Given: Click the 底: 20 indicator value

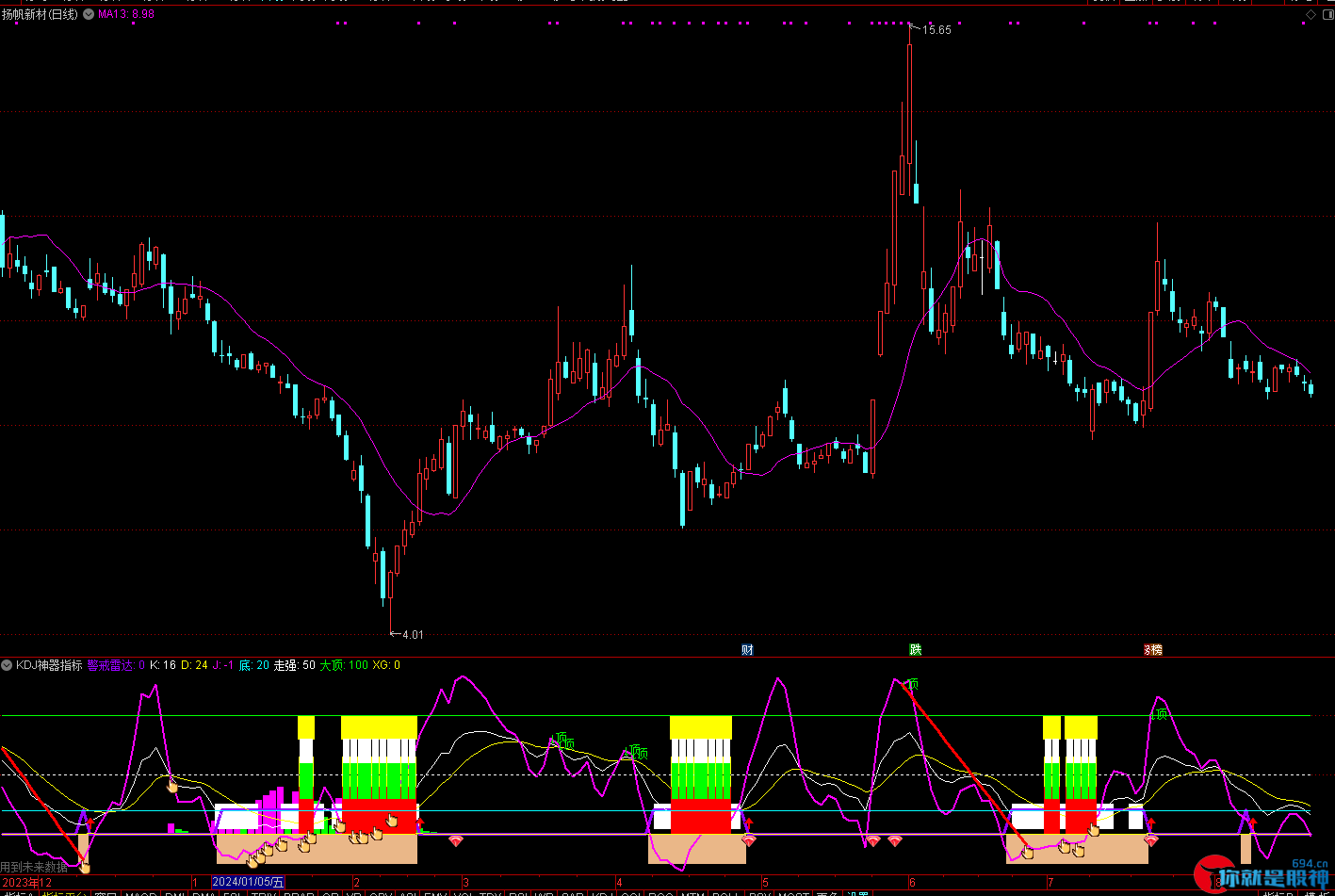Looking at the screenshot, I should click(x=254, y=665).
